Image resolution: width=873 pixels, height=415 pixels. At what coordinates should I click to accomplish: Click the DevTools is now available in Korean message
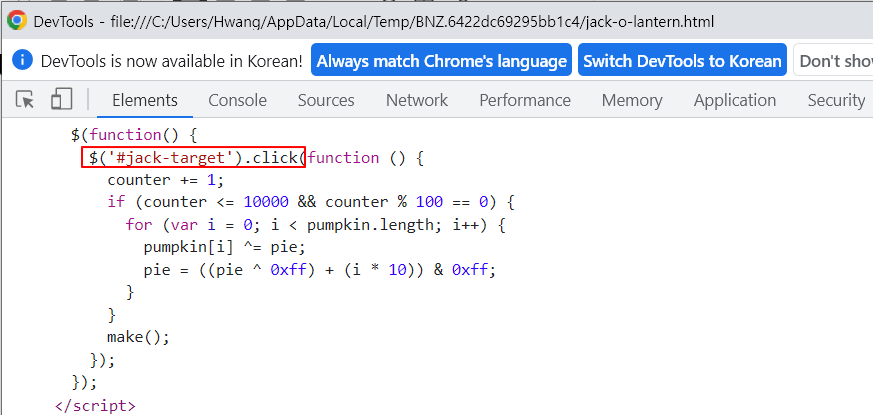coord(172,60)
